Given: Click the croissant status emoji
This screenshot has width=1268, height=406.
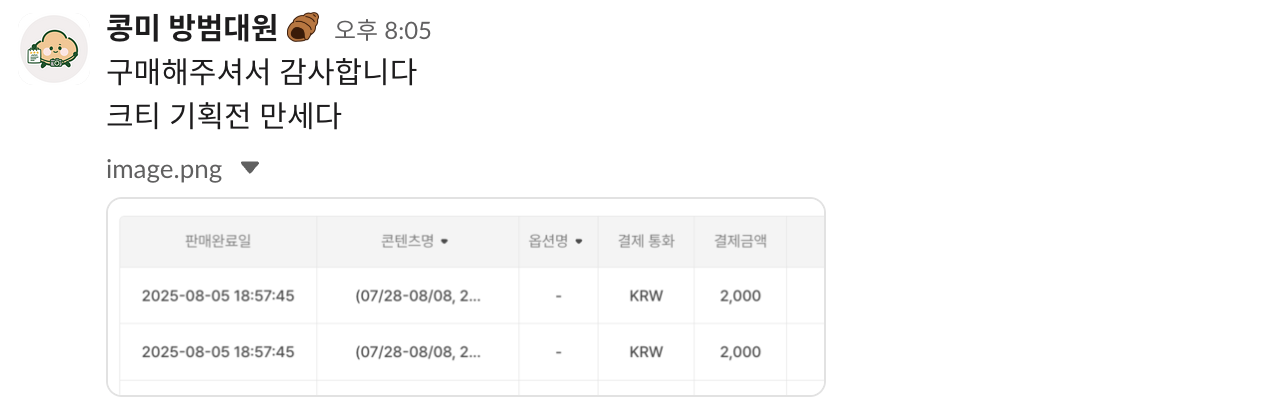Looking at the screenshot, I should pos(302,29).
